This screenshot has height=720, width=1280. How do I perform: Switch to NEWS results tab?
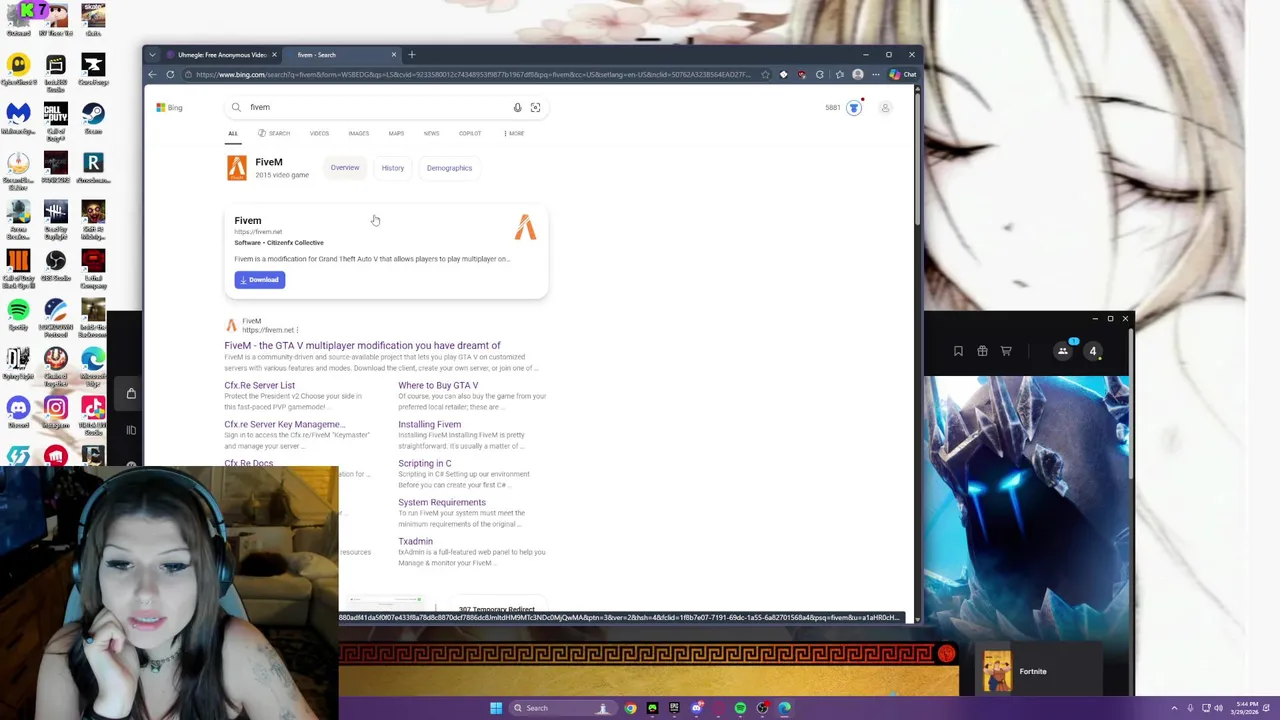(431, 133)
